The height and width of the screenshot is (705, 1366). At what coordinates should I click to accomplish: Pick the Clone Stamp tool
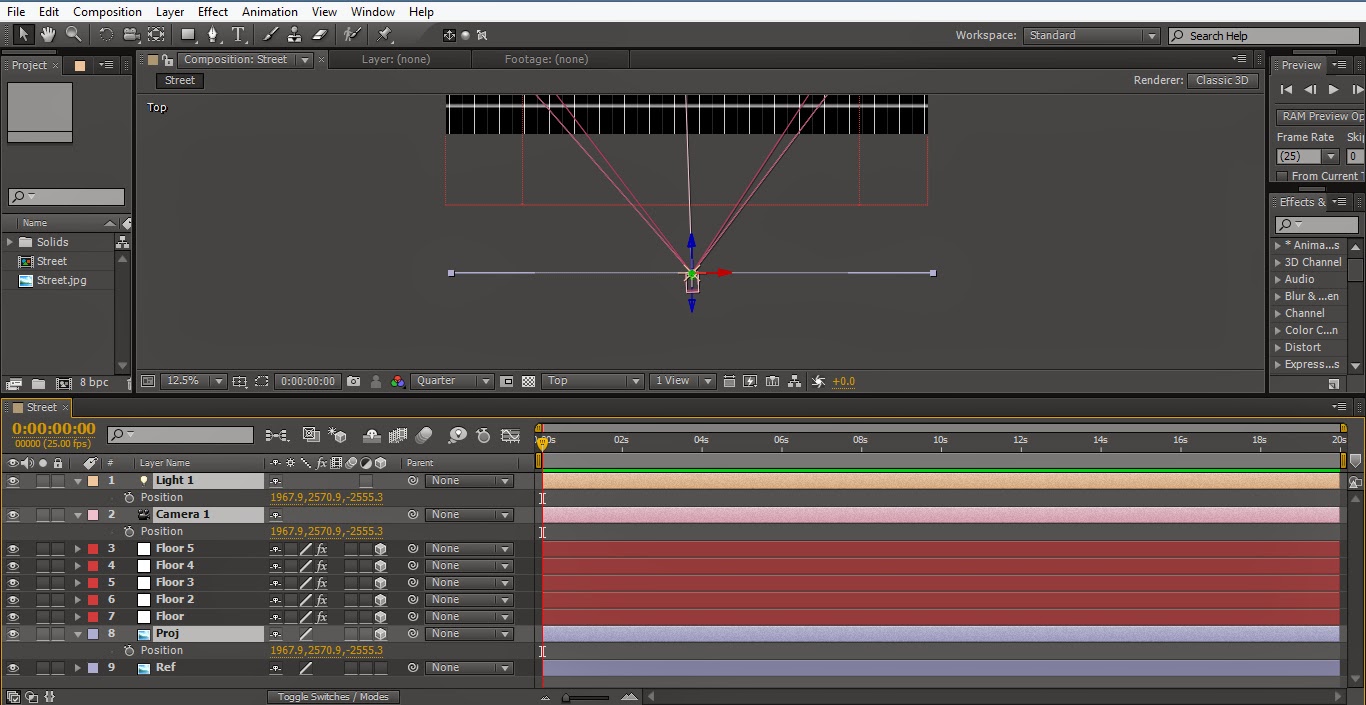coord(294,33)
